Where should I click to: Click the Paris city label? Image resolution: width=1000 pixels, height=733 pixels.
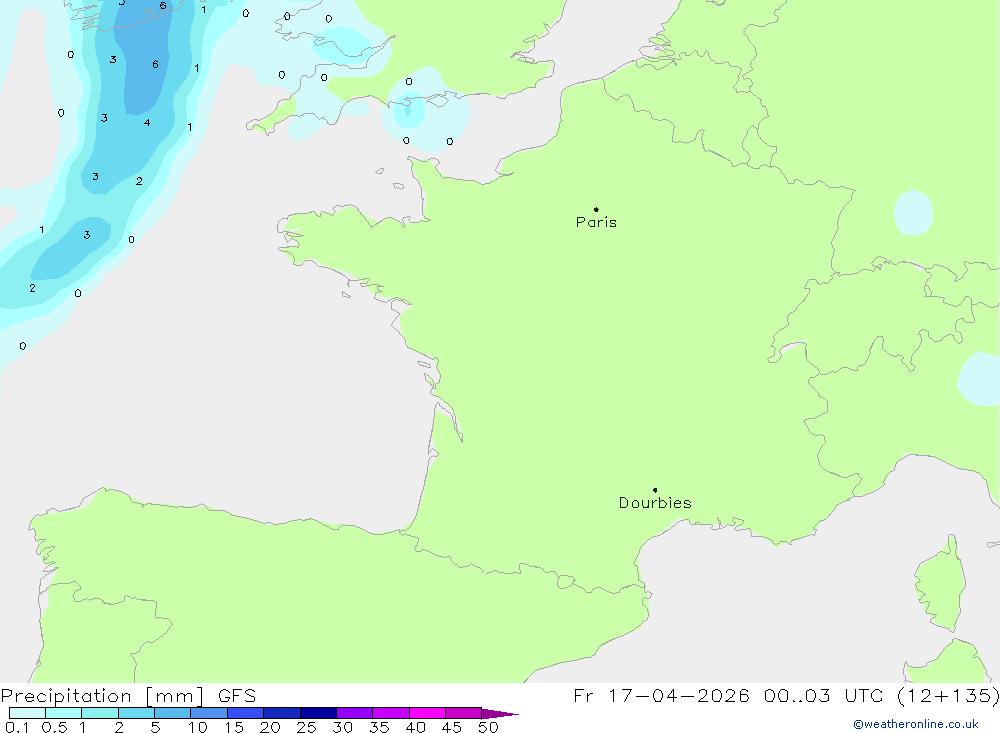coord(596,222)
